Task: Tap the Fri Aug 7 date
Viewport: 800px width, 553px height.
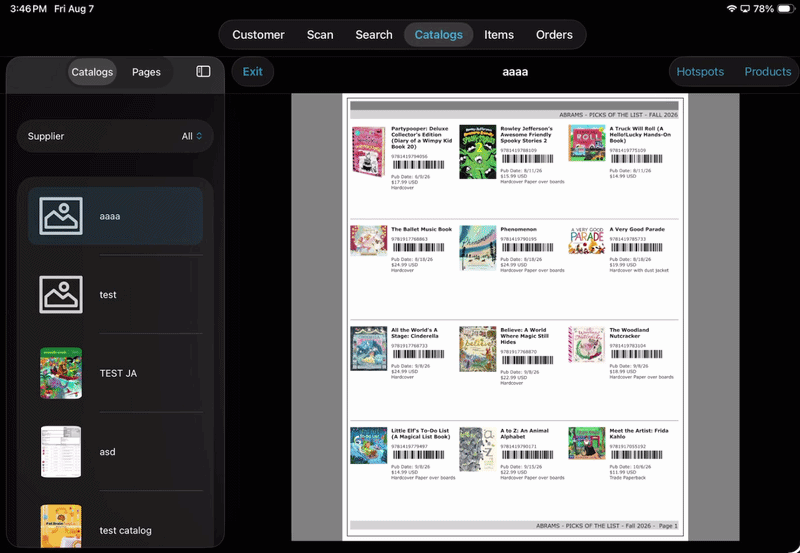Action: tap(74, 9)
